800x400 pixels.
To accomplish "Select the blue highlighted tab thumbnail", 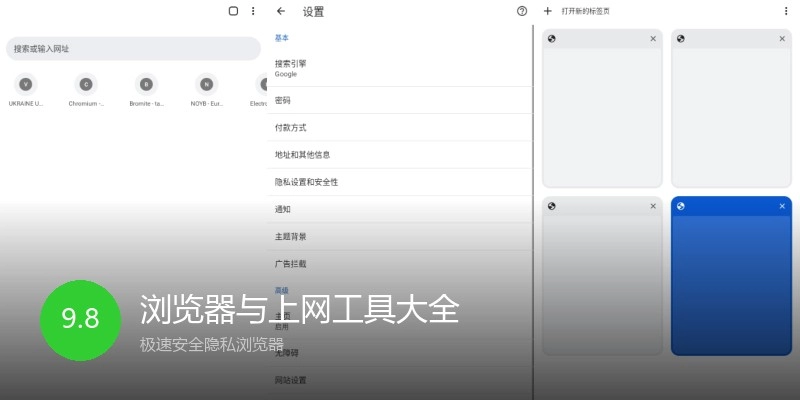I will tap(731, 284).
